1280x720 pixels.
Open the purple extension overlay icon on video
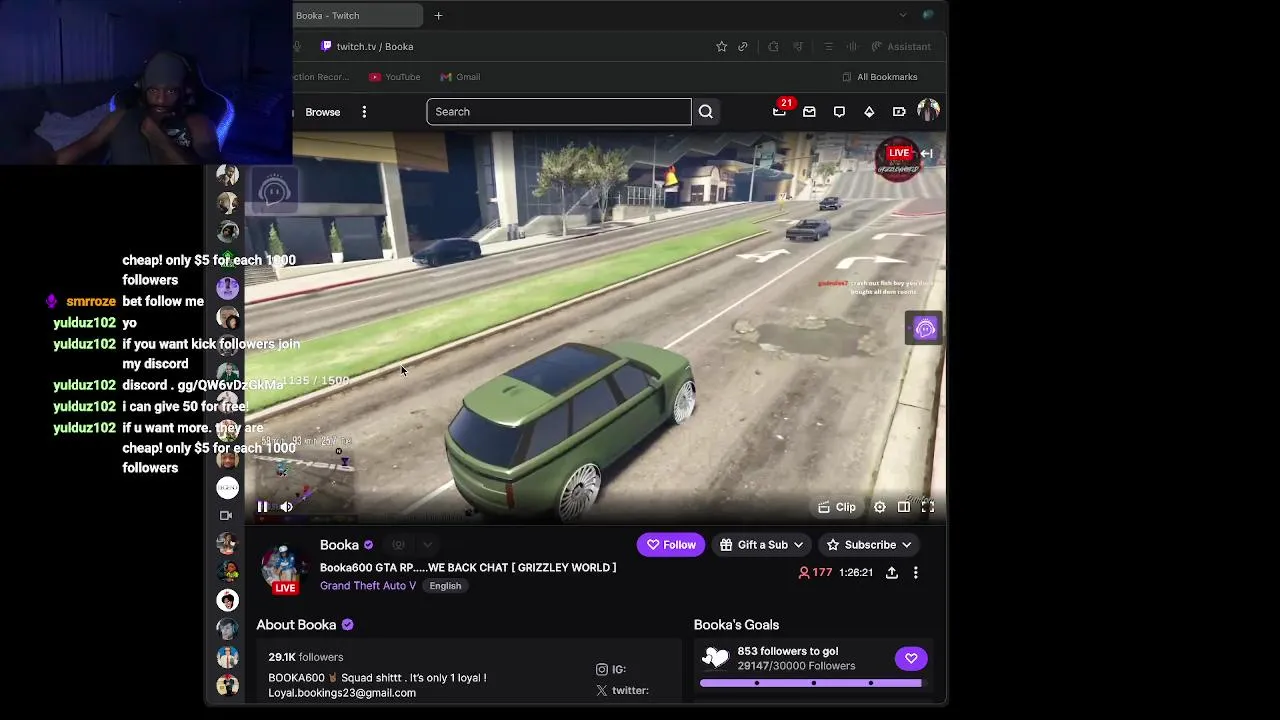(x=925, y=329)
